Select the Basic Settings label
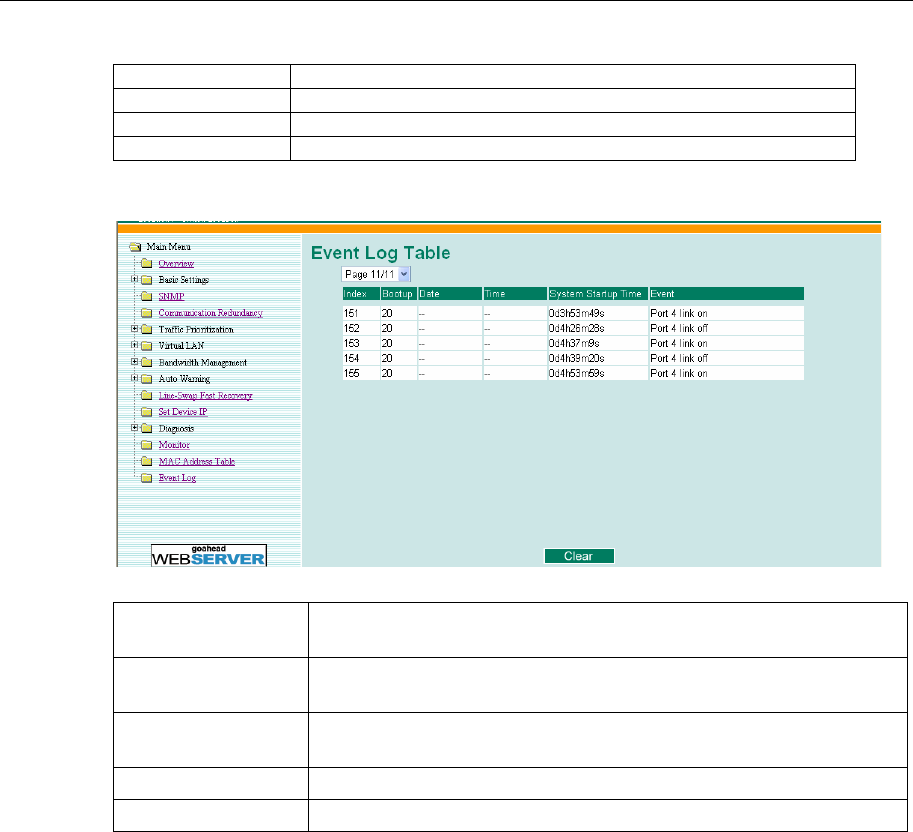 (183, 280)
